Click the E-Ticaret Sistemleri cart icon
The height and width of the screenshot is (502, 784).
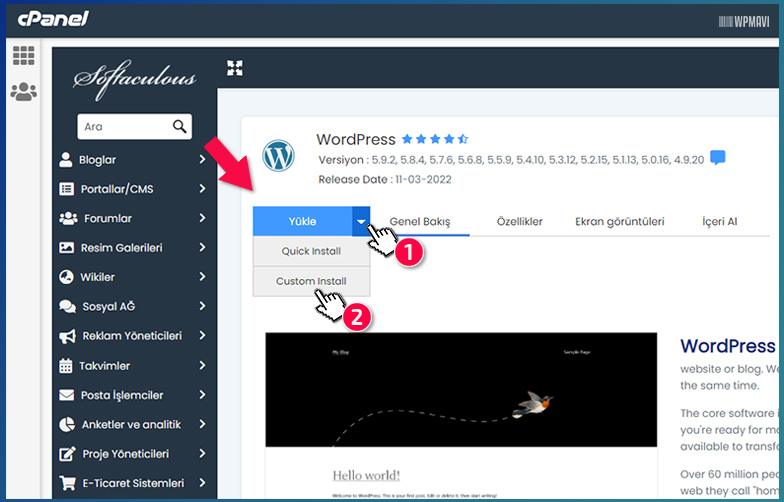coord(68,483)
